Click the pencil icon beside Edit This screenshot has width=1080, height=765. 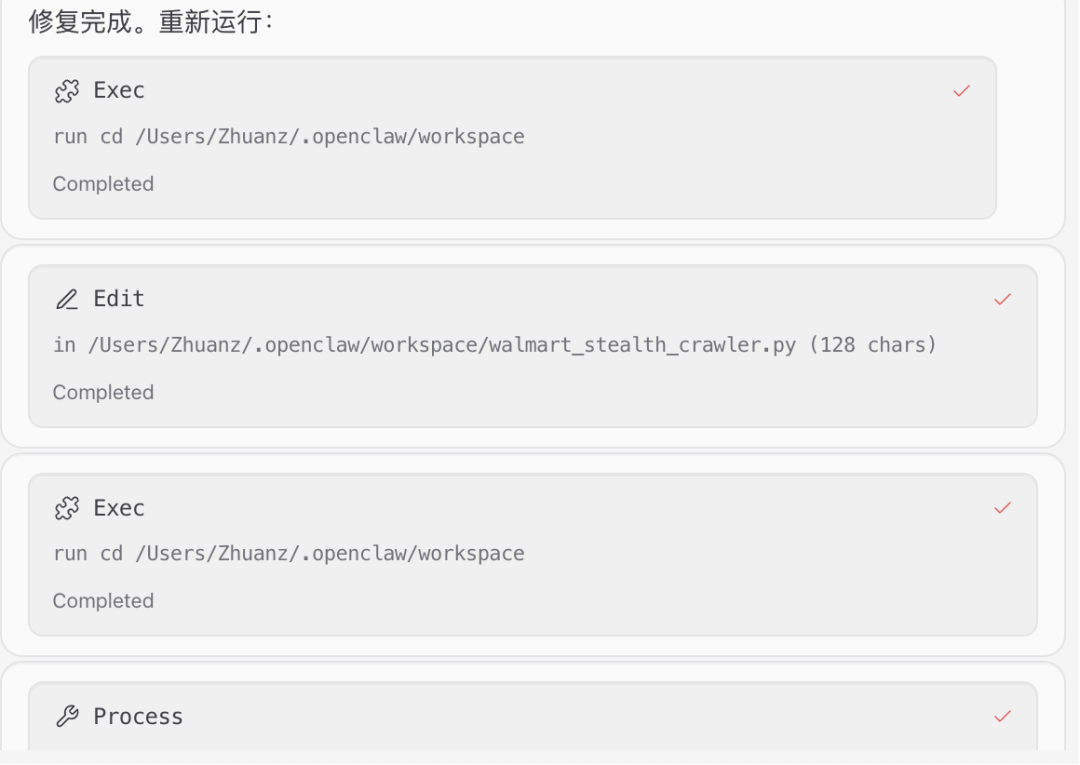pyautogui.click(x=67, y=300)
